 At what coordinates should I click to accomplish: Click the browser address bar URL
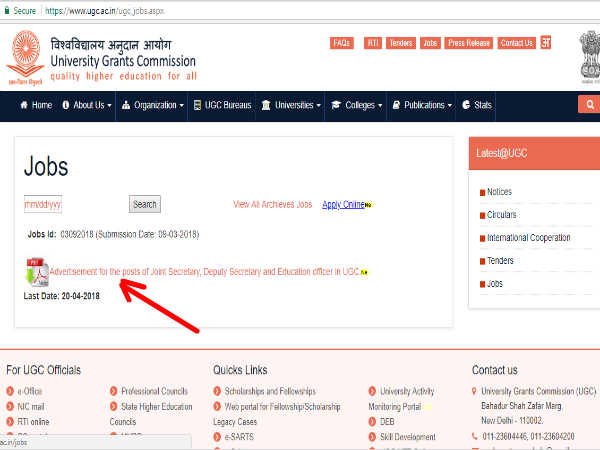(104, 11)
